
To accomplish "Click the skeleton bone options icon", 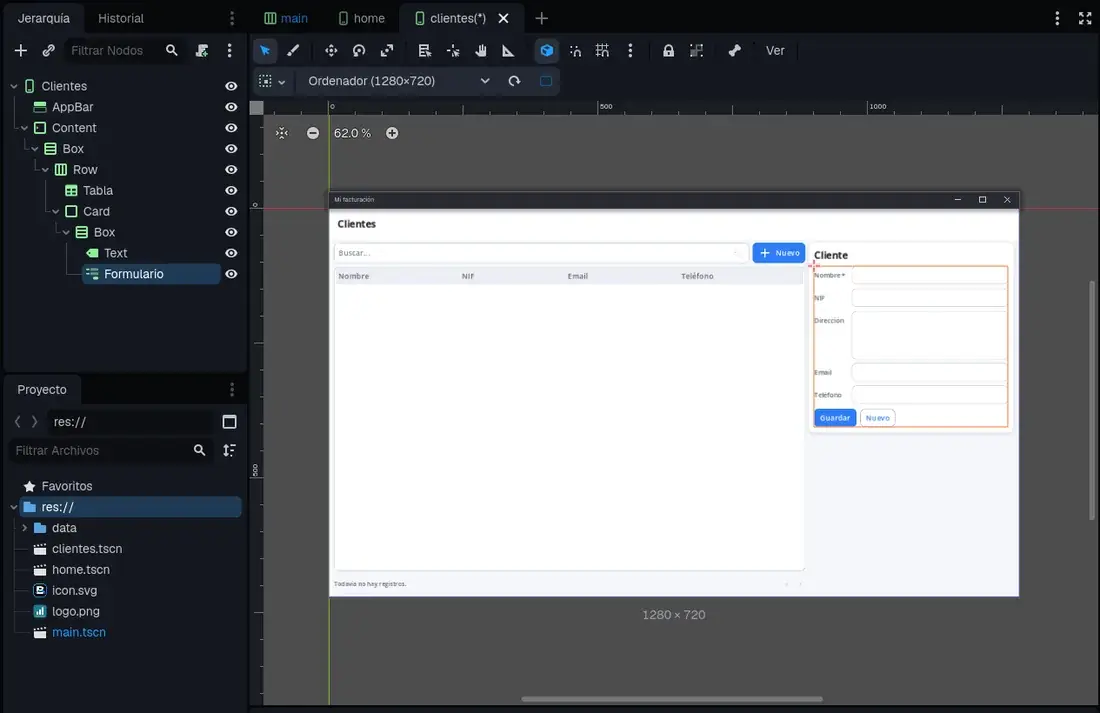I will coord(735,51).
